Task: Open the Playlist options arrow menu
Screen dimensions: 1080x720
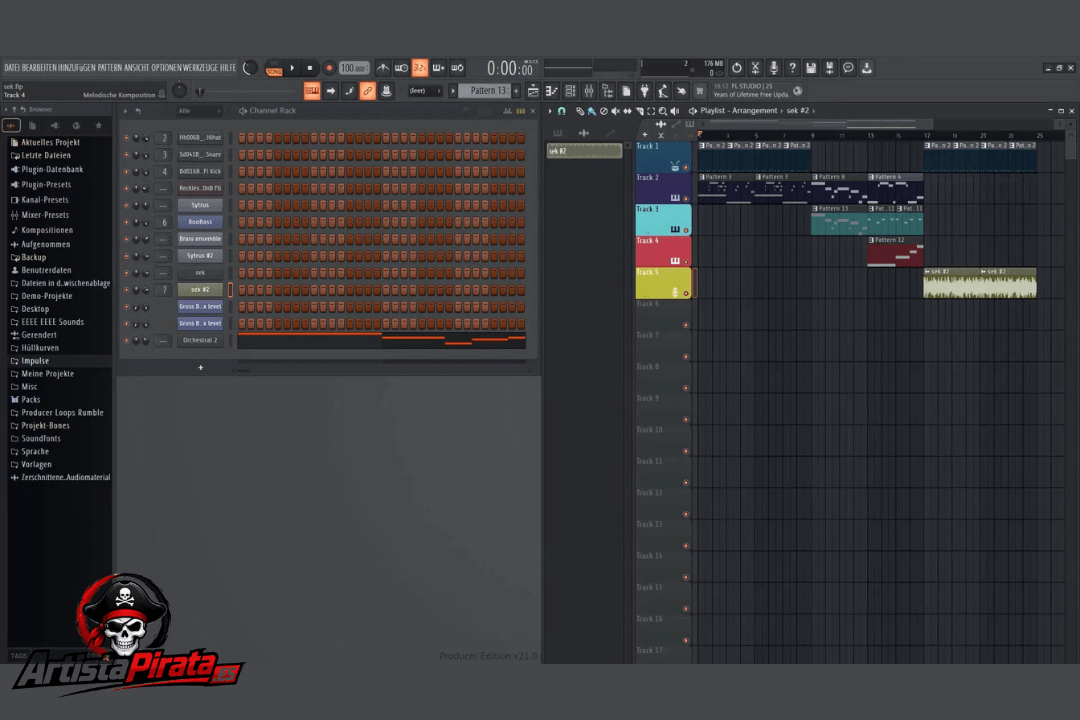Action: pyautogui.click(x=550, y=111)
